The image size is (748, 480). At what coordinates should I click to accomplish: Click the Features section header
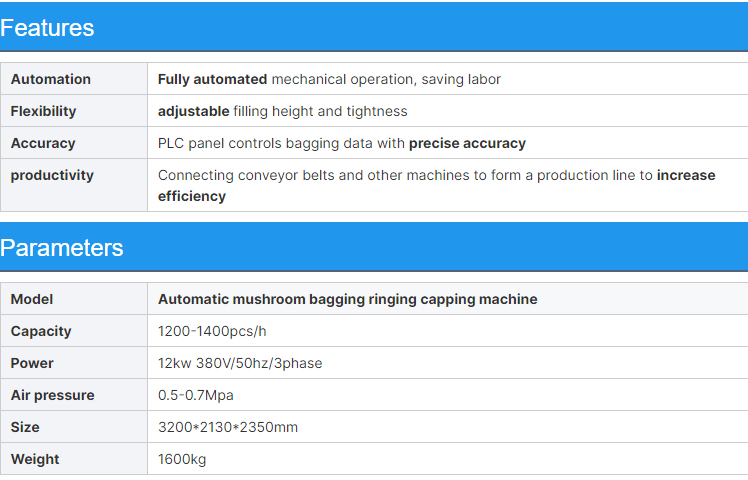click(48, 28)
